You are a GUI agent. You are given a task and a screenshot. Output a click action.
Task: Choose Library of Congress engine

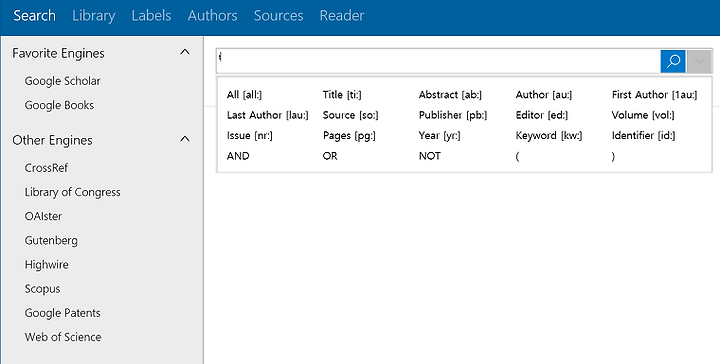tap(73, 192)
